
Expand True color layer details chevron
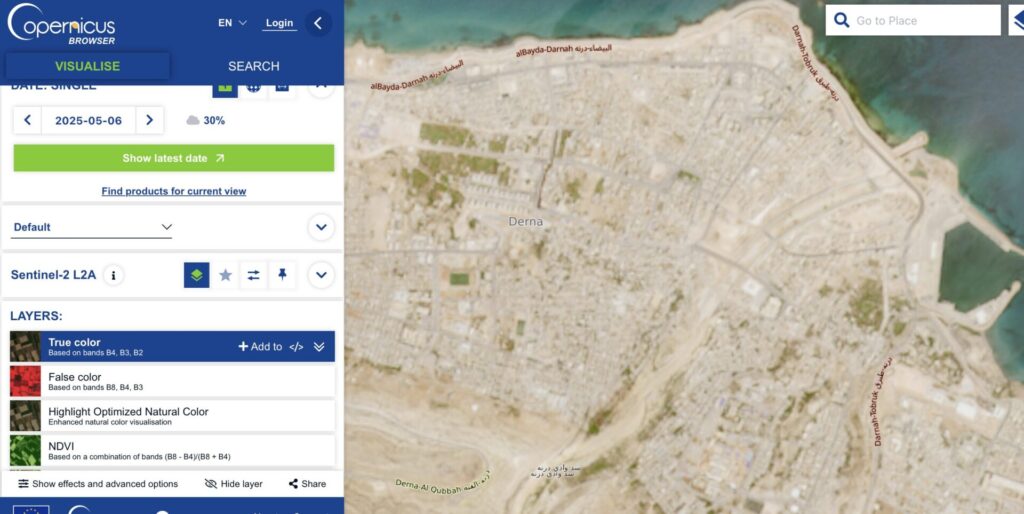pos(319,347)
